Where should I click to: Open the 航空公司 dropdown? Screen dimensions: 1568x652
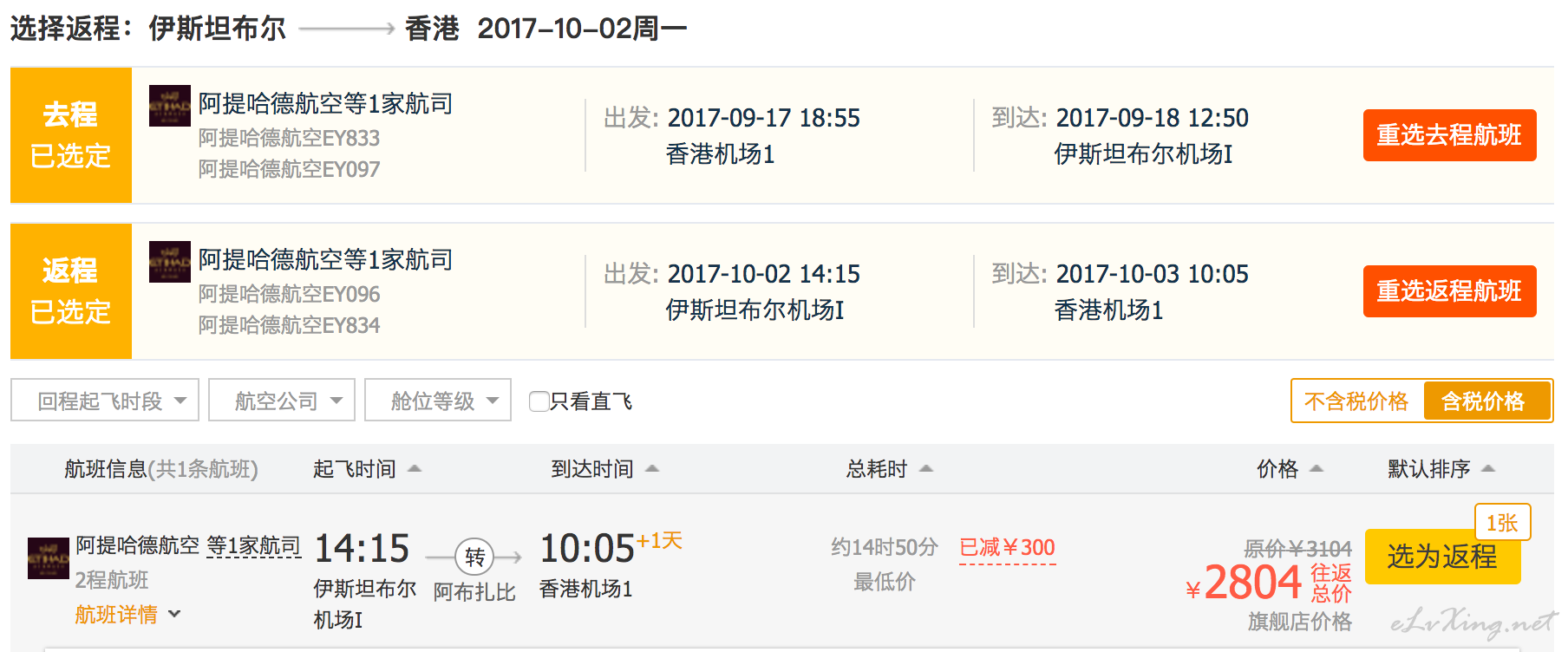[x=282, y=401]
